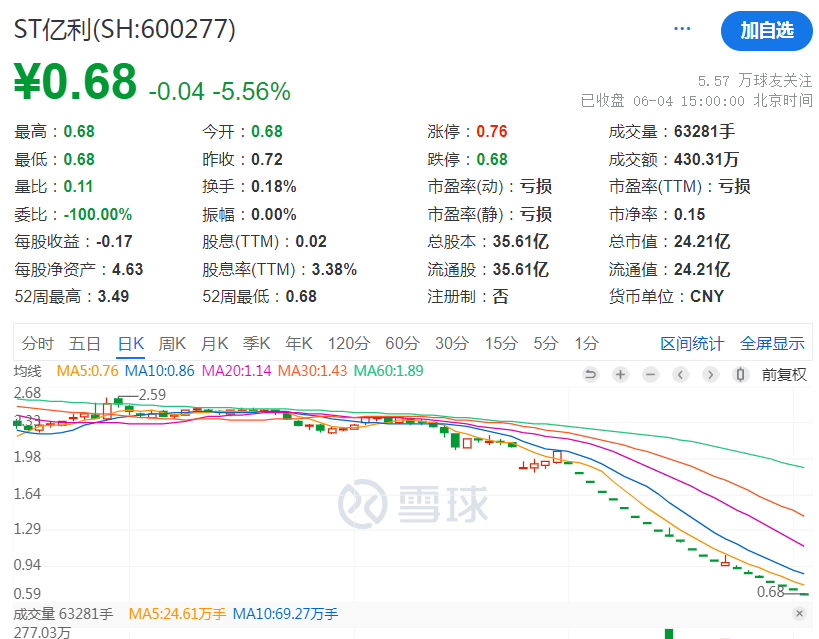Switch to the 1分 chart tab
This screenshot has height=639, width=819.
tap(587, 344)
